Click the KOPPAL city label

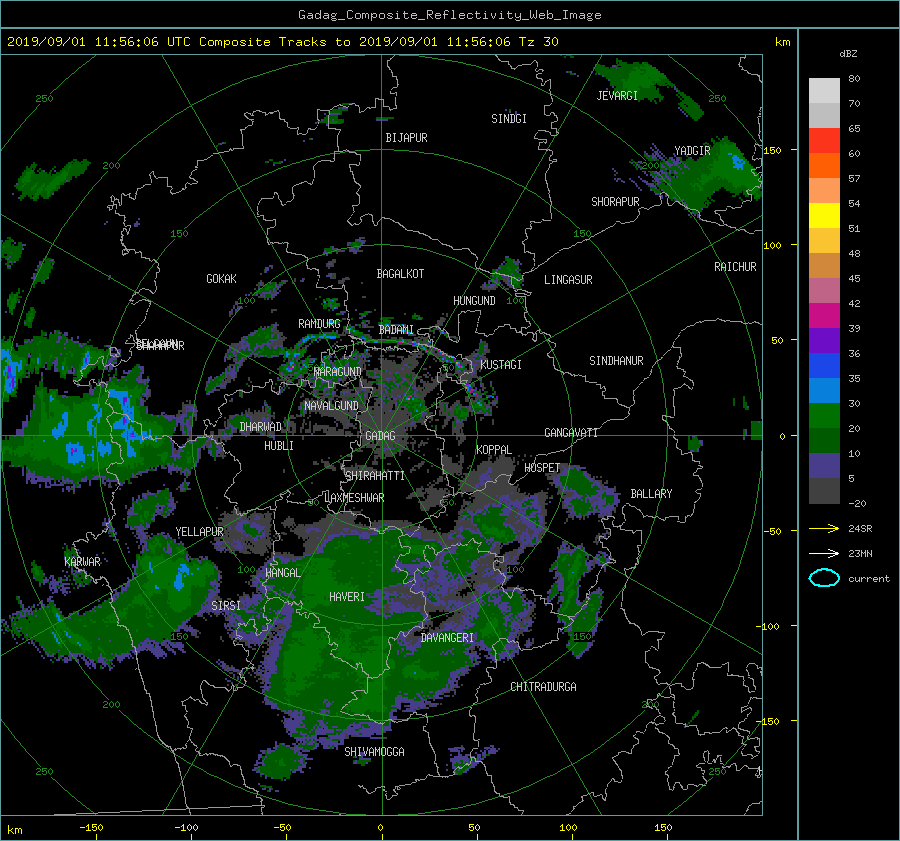click(x=494, y=450)
